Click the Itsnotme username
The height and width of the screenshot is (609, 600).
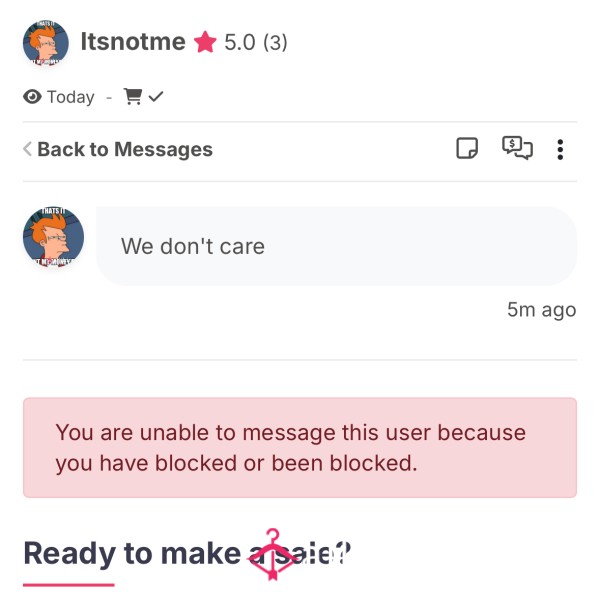133,42
